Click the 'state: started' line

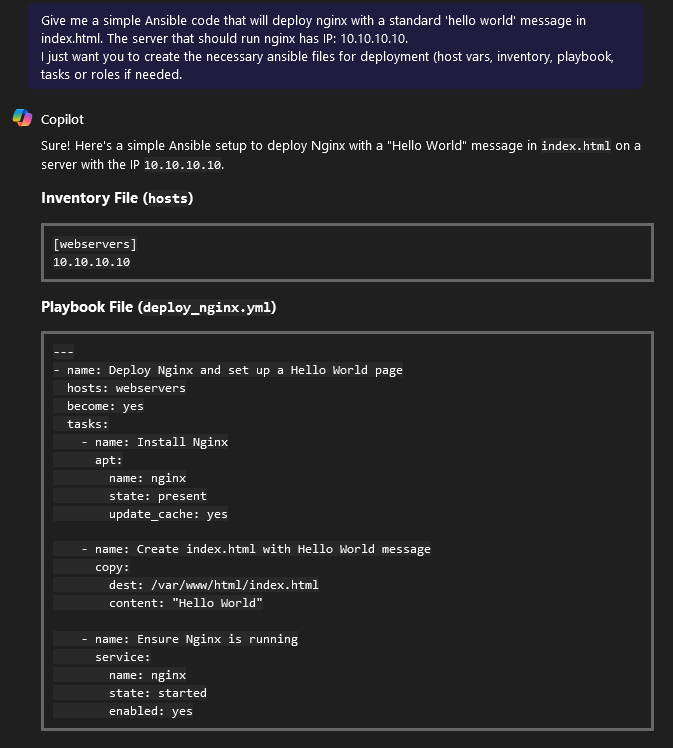(x=158, y=693)
